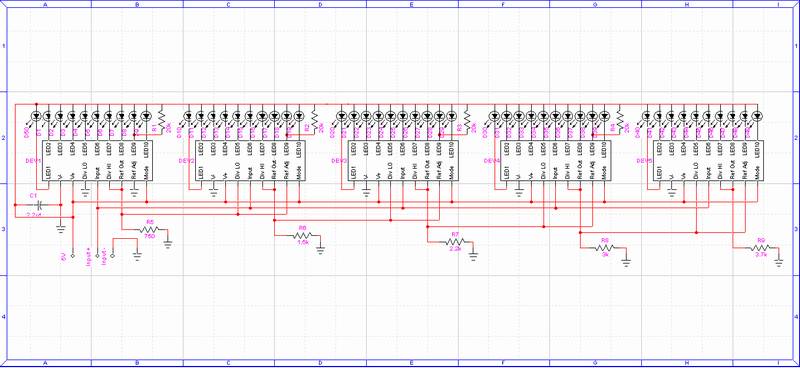The image size is (800, 368).
Task: Click the 2.2uf value under C1
Action: 34,215
